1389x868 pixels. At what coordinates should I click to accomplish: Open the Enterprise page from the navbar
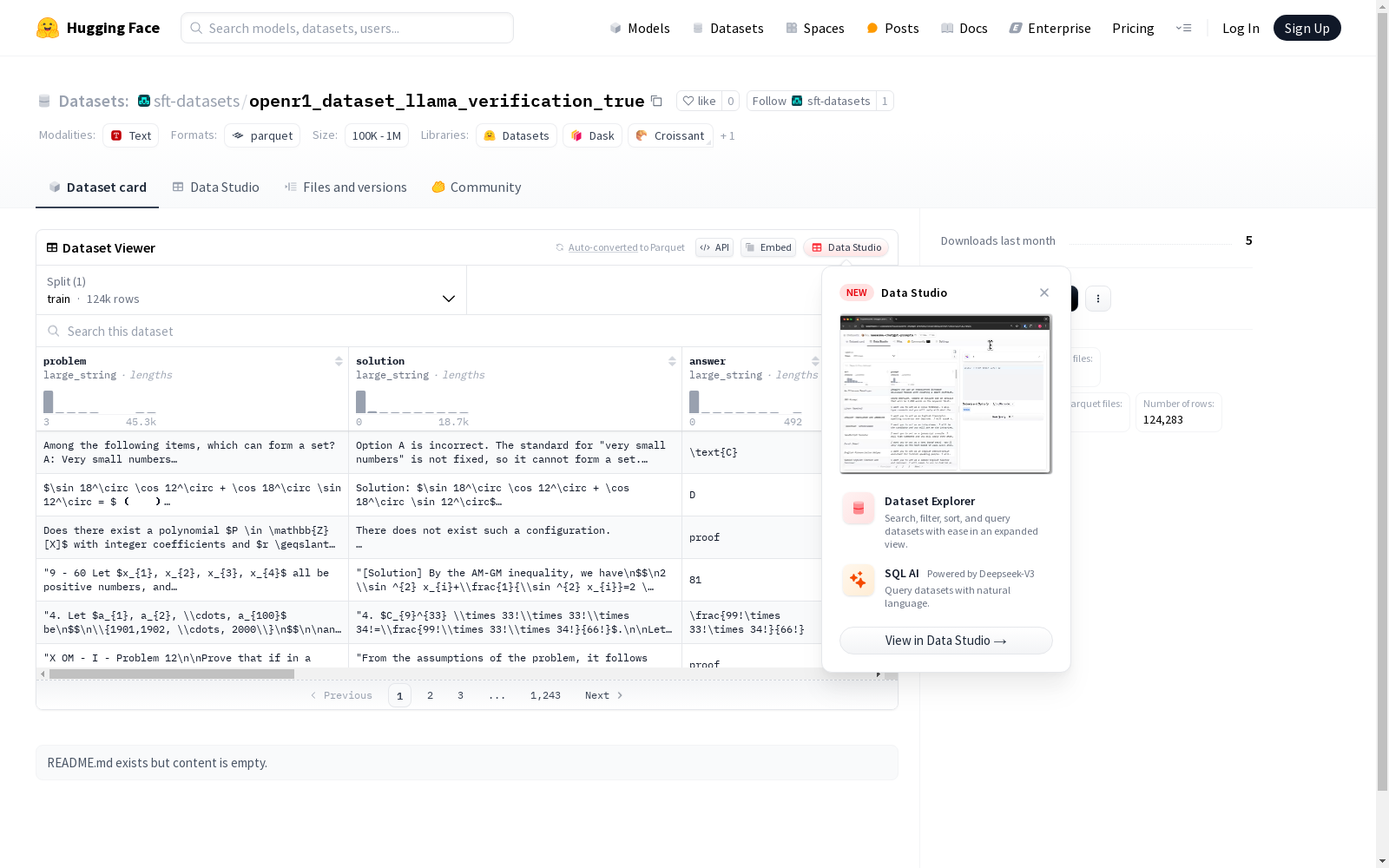click(x=1050, y=28)
